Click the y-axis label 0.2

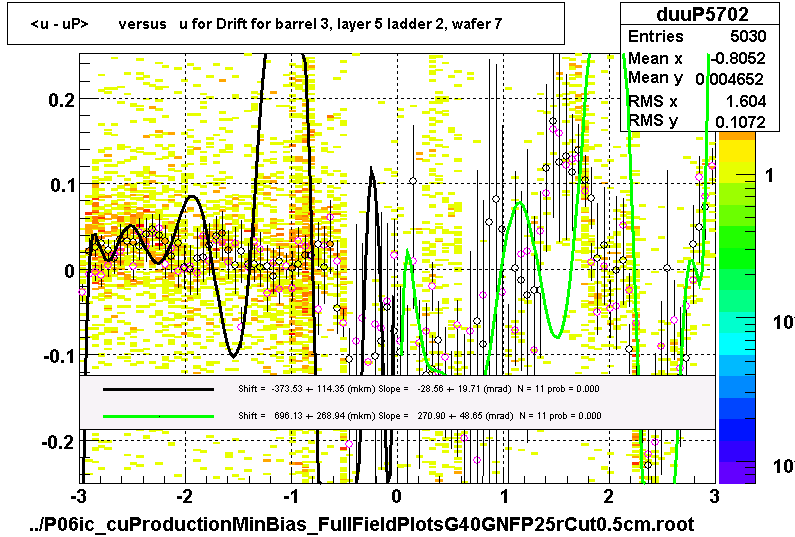(62, 100)
